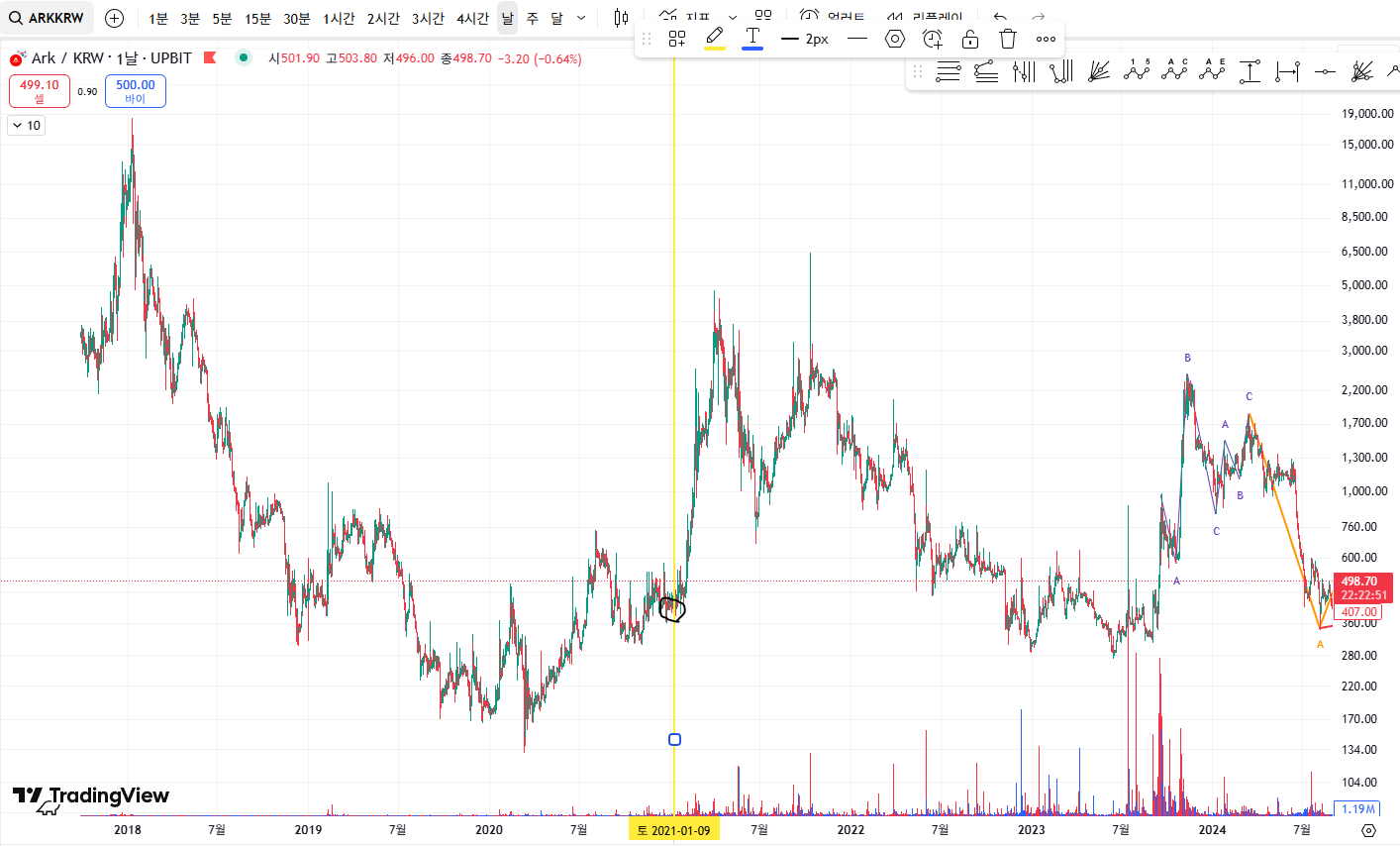
Task: Select the horizontal ray line tool
Action: pyautogui.click(x=1325, y=71)
